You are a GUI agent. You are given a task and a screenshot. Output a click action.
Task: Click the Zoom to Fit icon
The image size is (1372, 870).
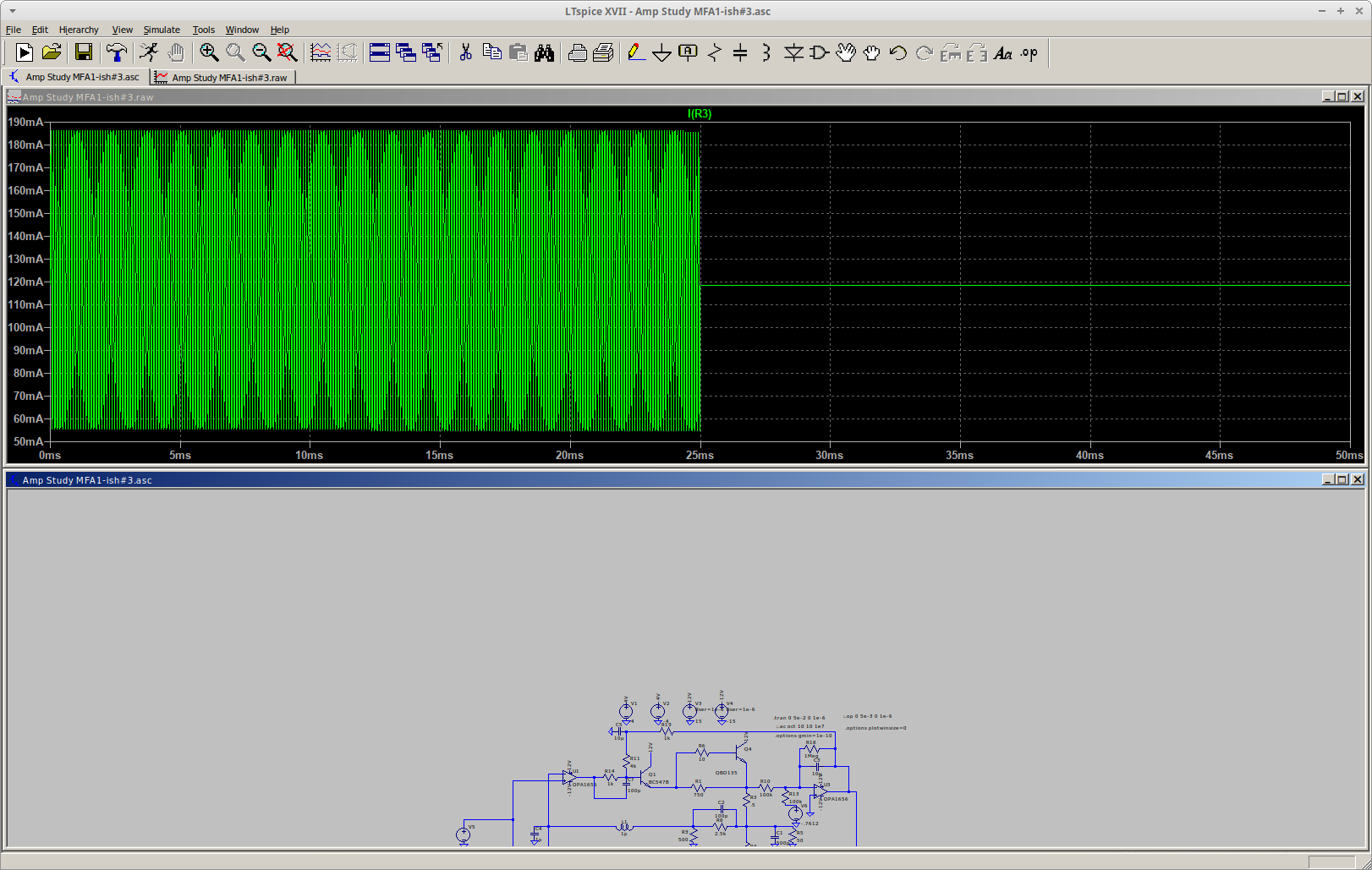(x=288, y=52)
